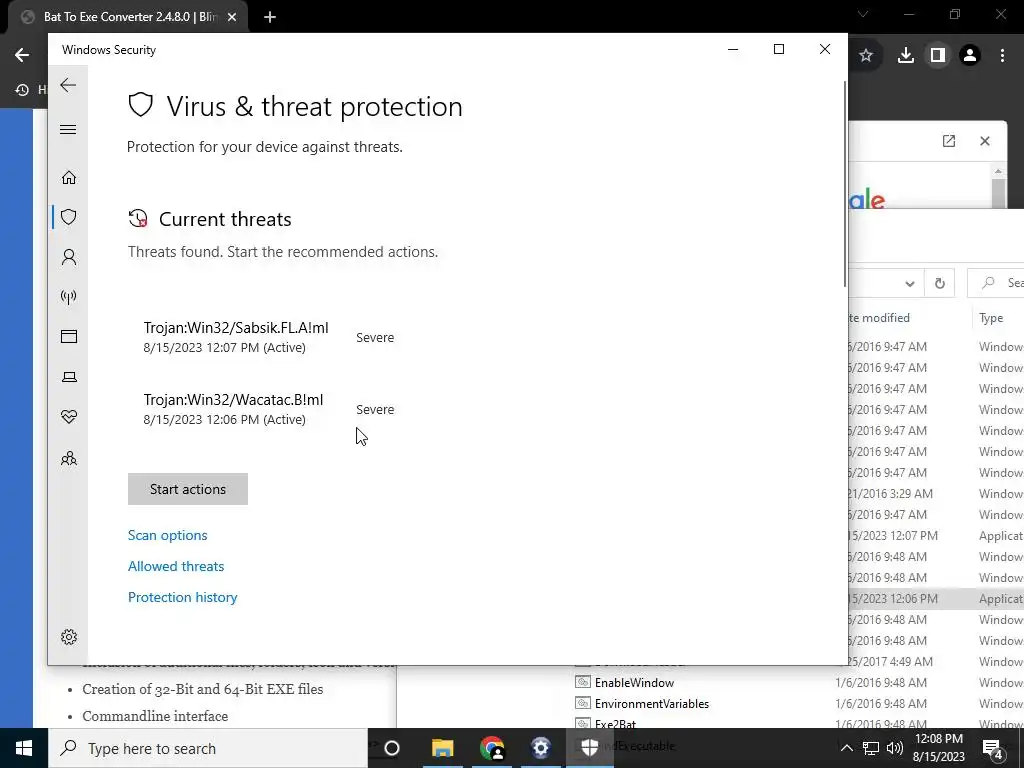Open Chrome from the taskbar

492,748
